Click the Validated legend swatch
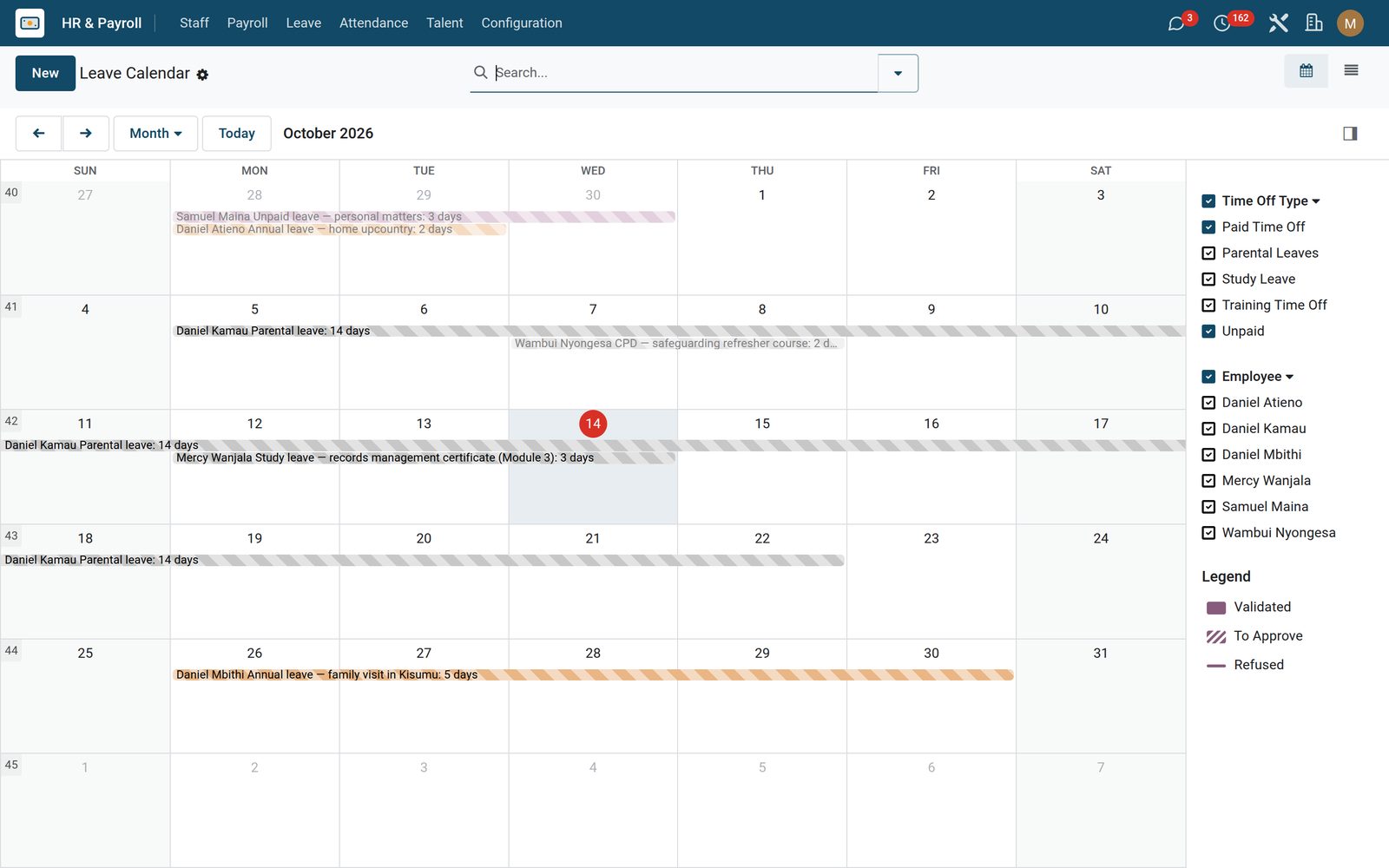 [1216, 608]
